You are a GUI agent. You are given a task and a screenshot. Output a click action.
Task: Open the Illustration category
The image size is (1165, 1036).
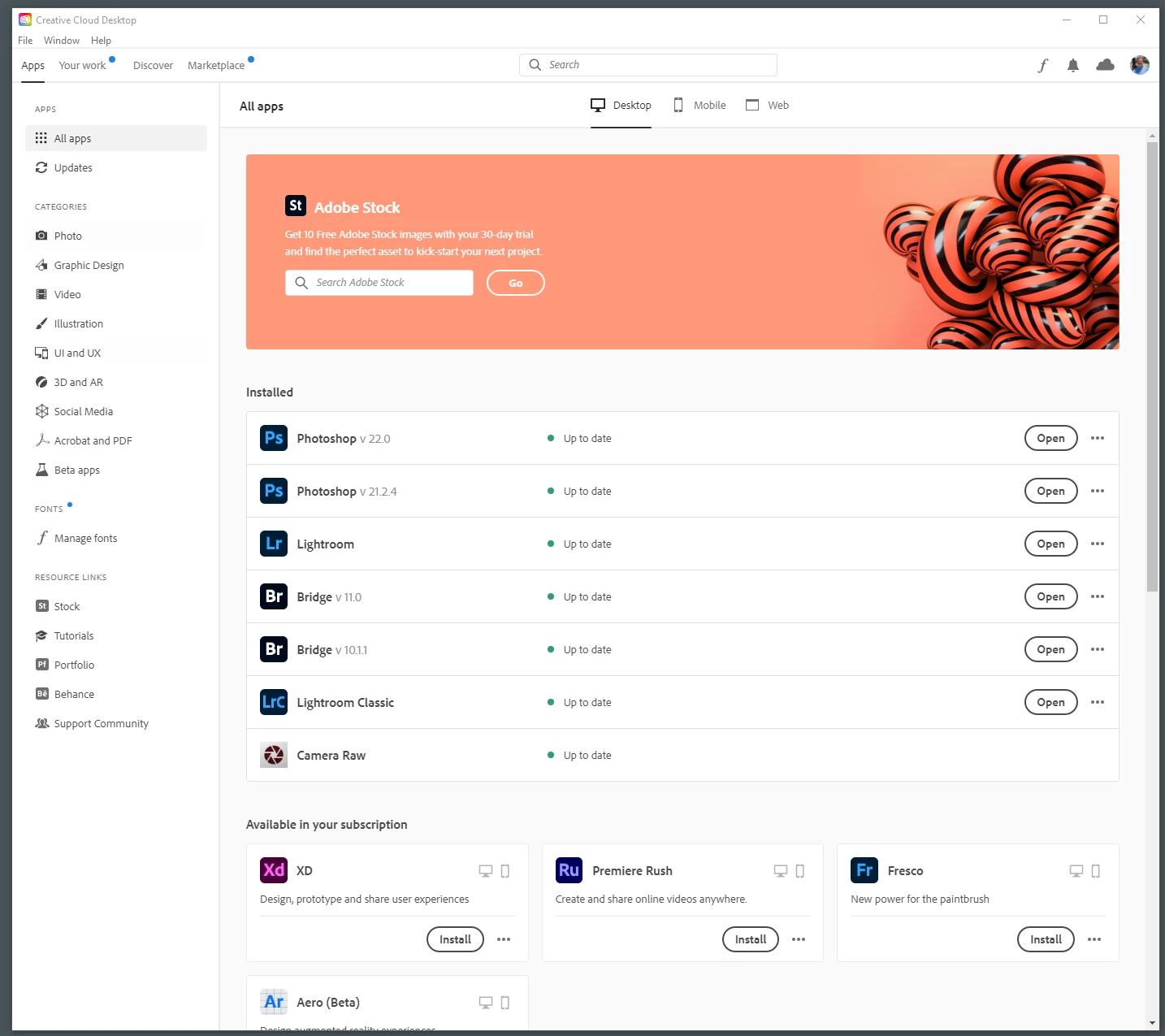115,323
